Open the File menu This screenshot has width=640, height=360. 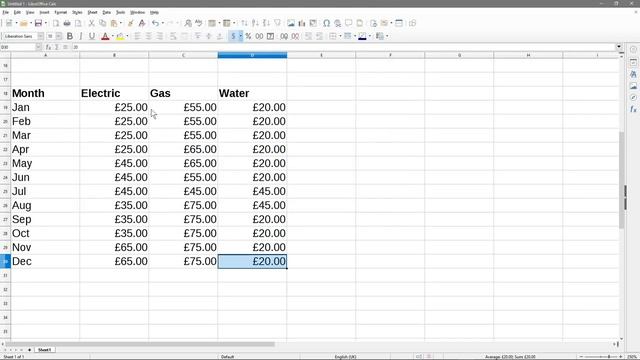(5, 13)
